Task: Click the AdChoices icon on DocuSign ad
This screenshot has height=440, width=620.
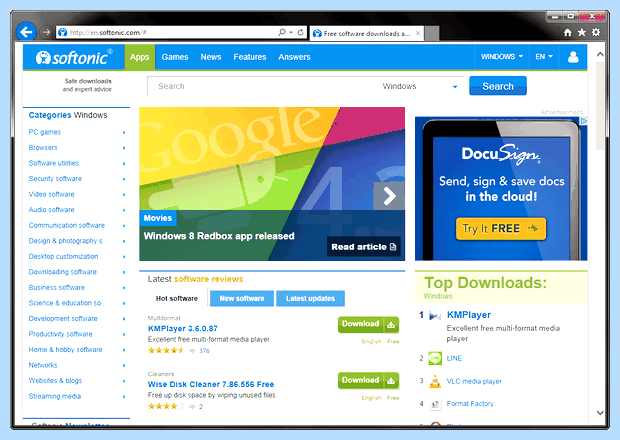Action: [x=584, y=121]
